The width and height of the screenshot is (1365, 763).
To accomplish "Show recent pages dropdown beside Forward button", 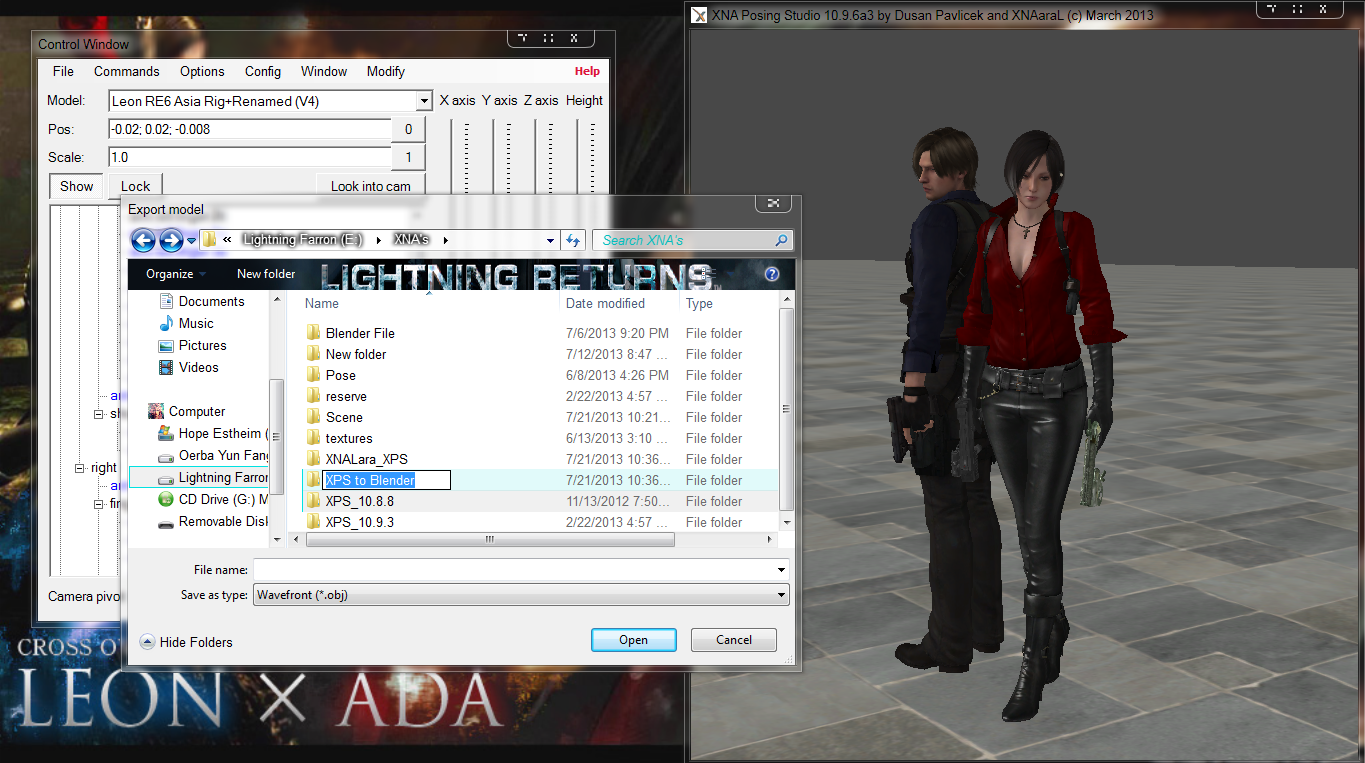I will pyautogui.click(x=191, y=241).
